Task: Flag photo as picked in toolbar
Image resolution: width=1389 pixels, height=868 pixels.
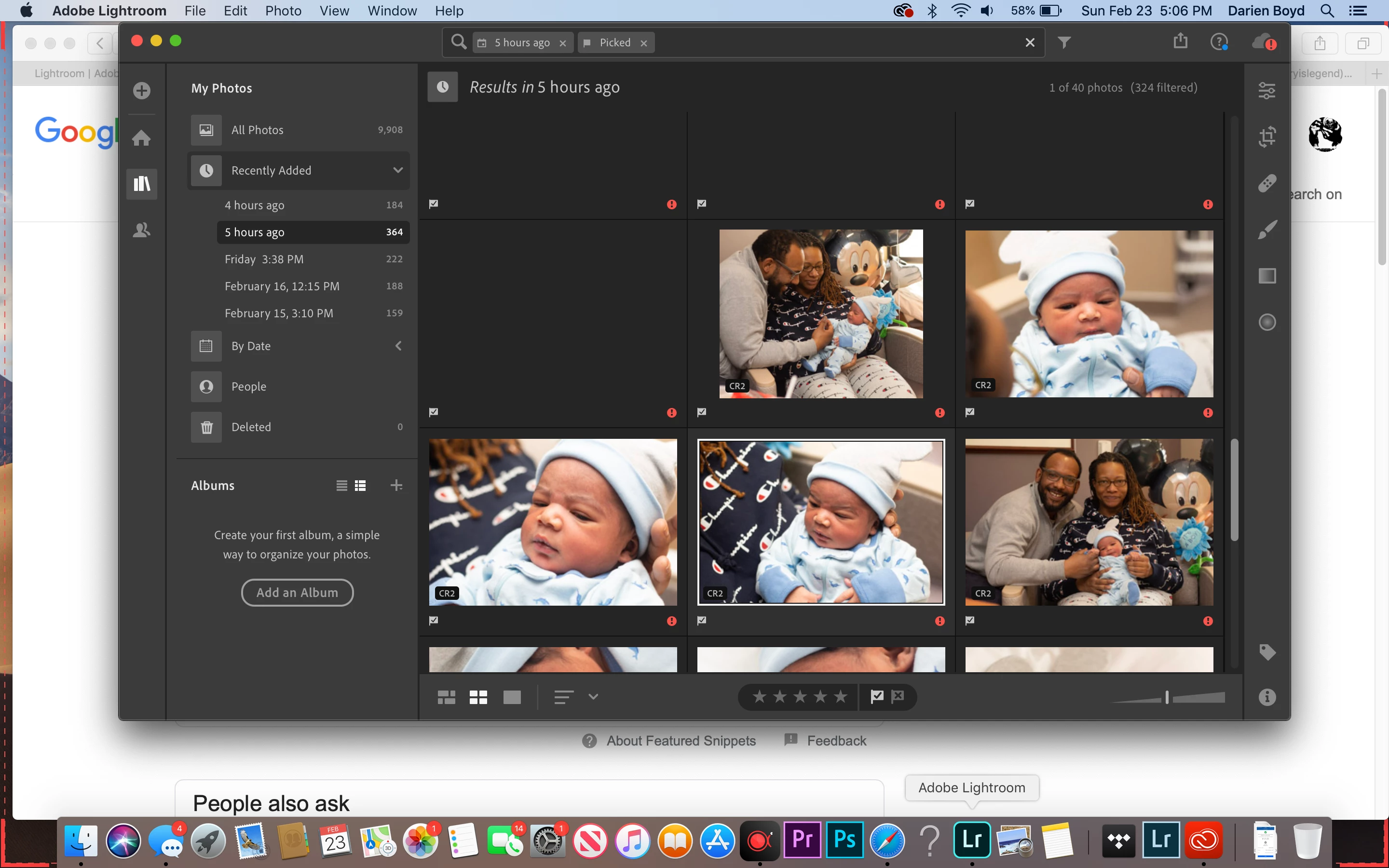Action: coord(877,696)
